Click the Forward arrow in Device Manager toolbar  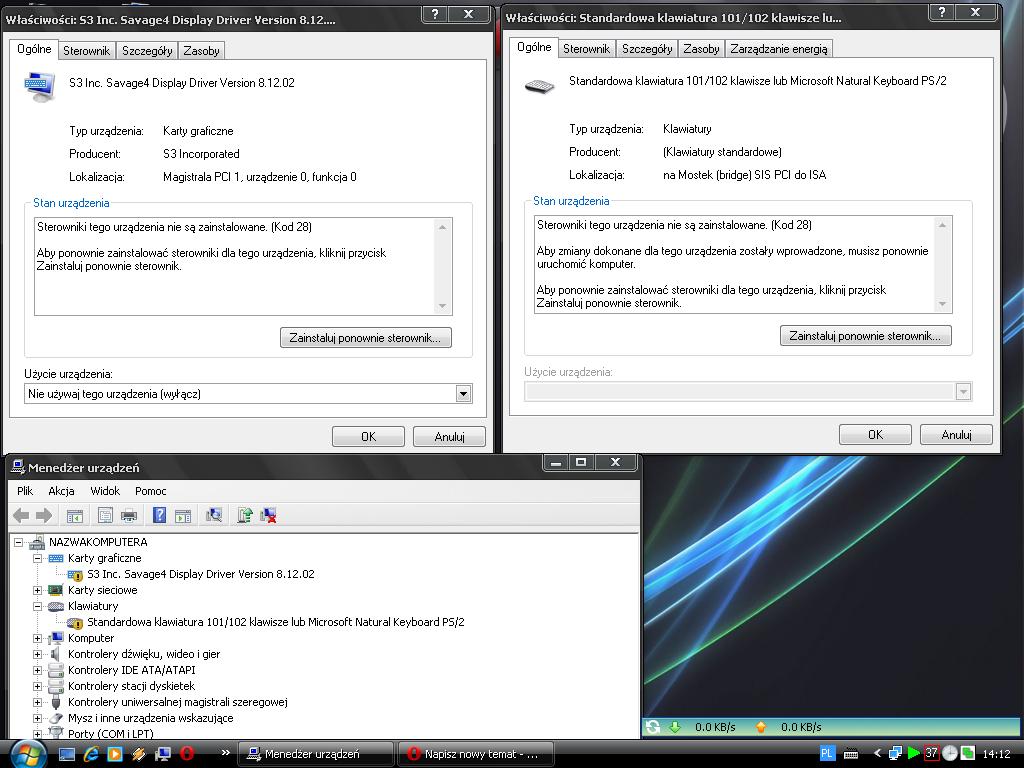coord(44,515)
